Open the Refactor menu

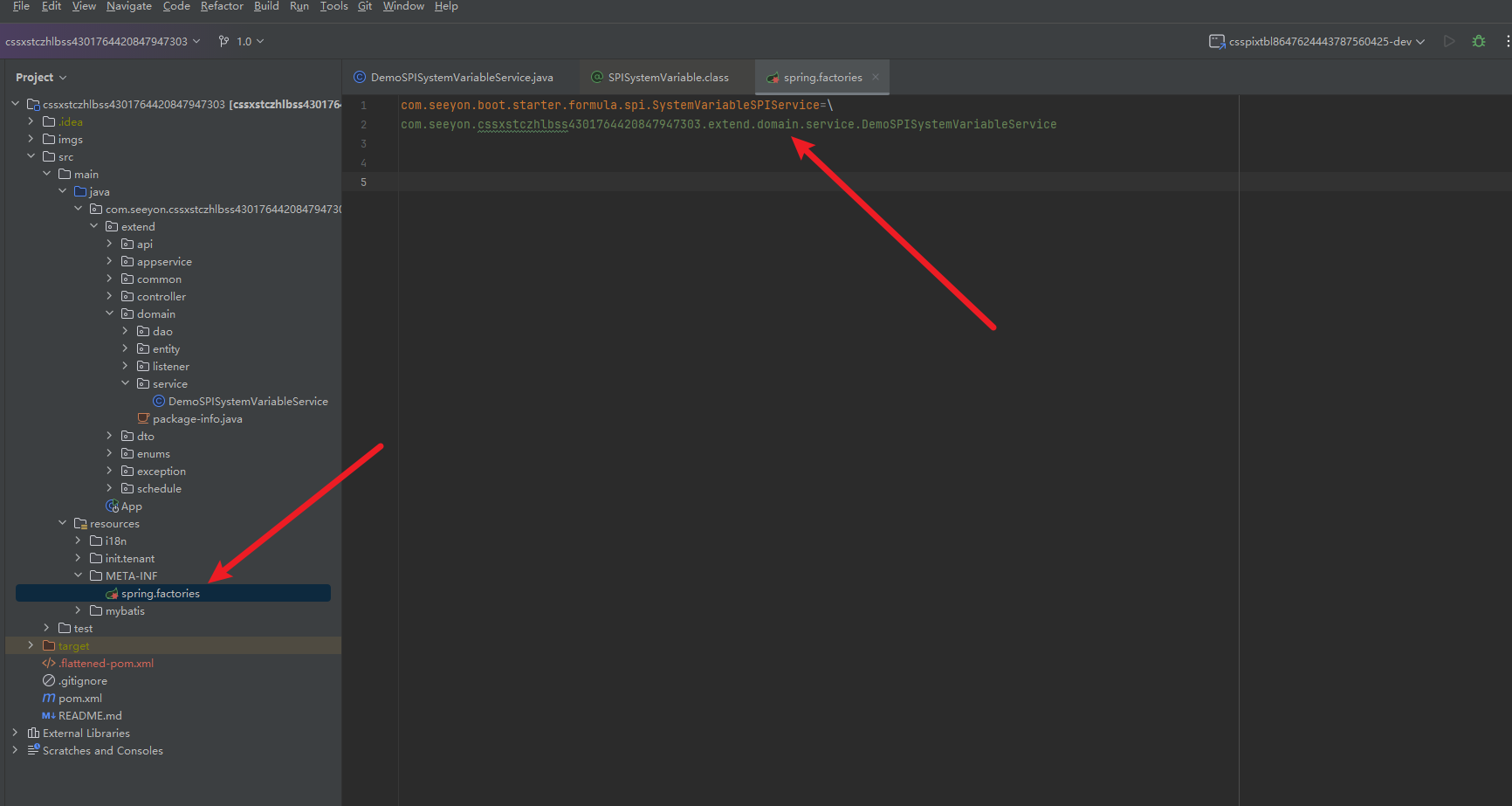click(x=222, y=6)
